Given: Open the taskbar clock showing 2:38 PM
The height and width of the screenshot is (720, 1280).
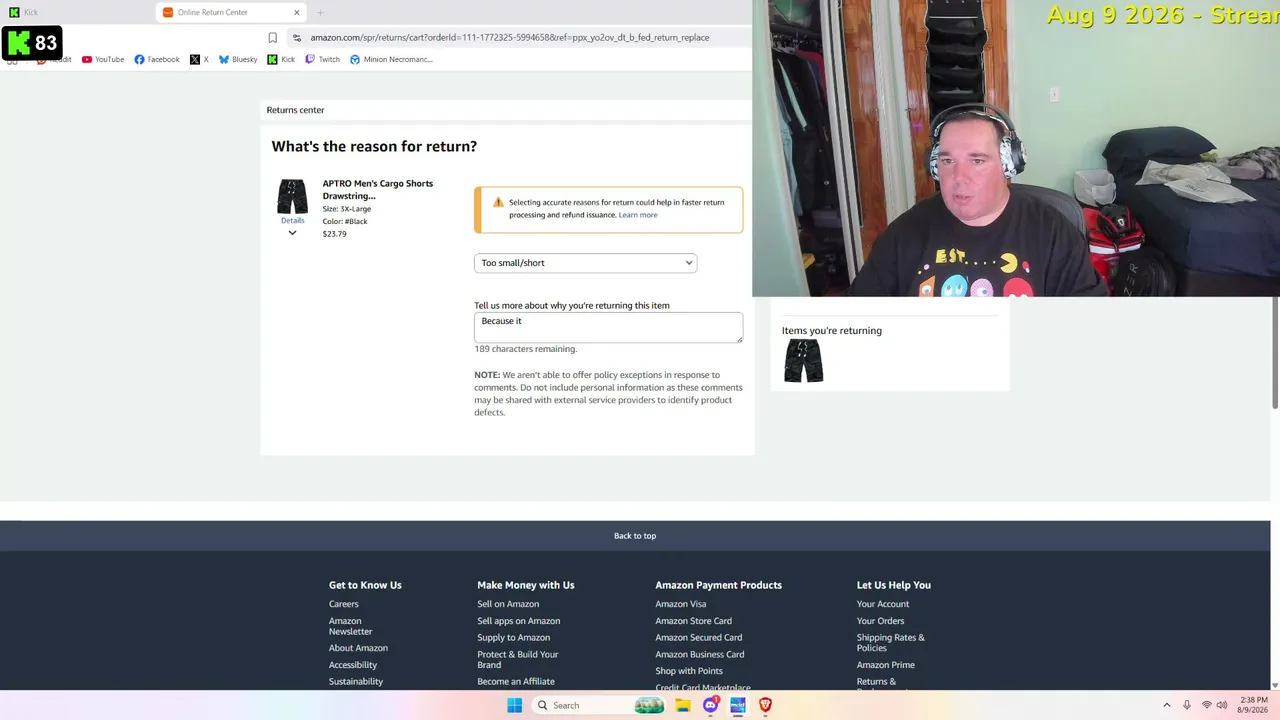Looking at the screenshot, I should pos(1253,705).
